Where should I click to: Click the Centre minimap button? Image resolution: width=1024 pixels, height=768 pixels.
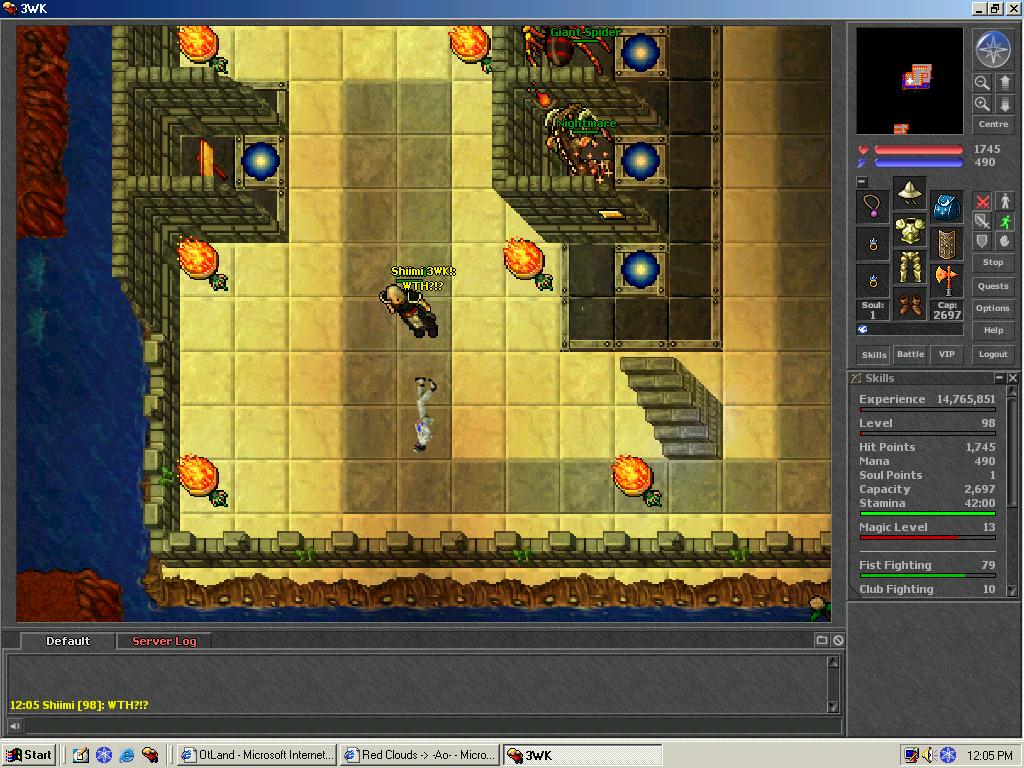pos(993,124)
